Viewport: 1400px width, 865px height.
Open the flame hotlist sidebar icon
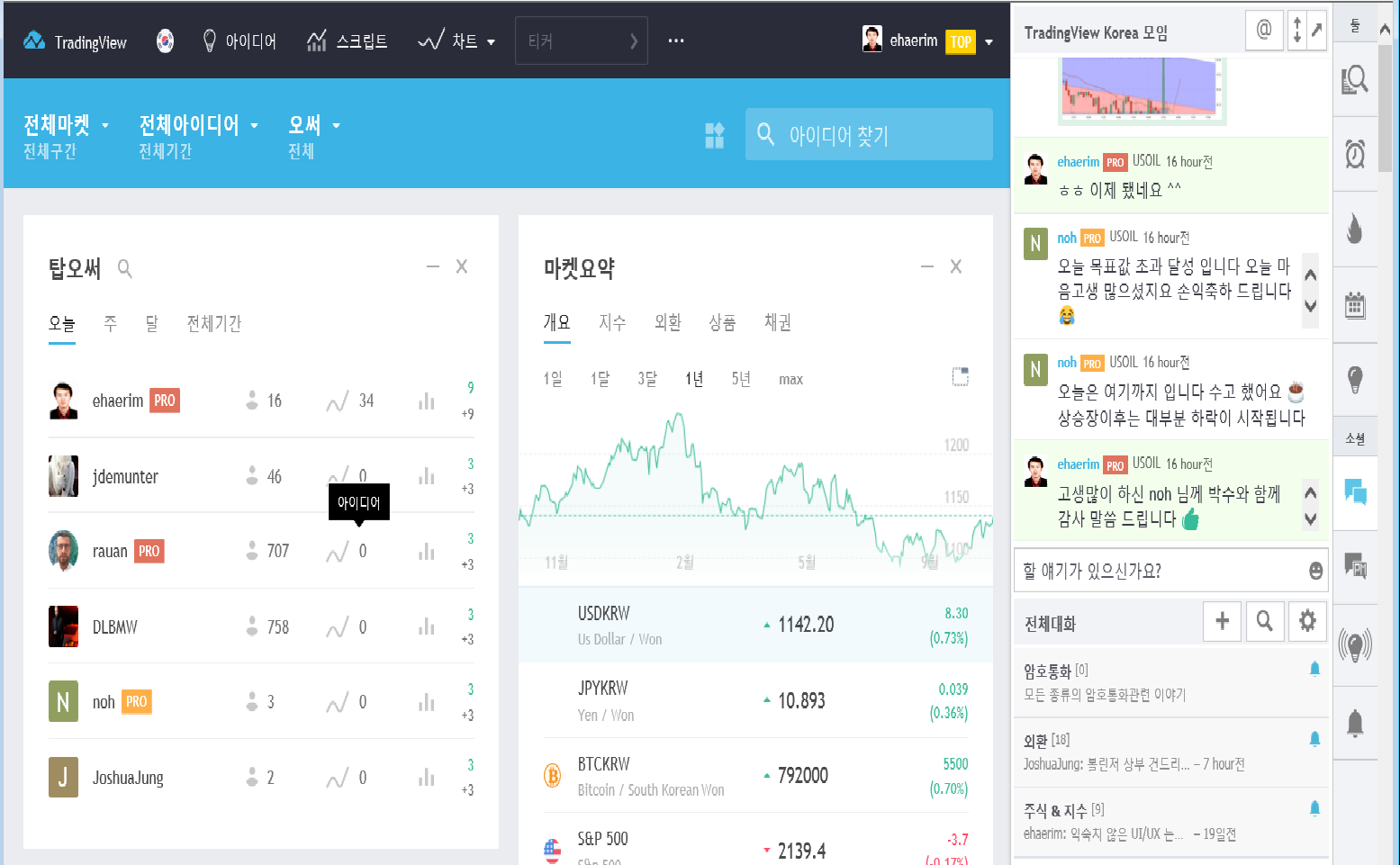(x=1355, y=229)
